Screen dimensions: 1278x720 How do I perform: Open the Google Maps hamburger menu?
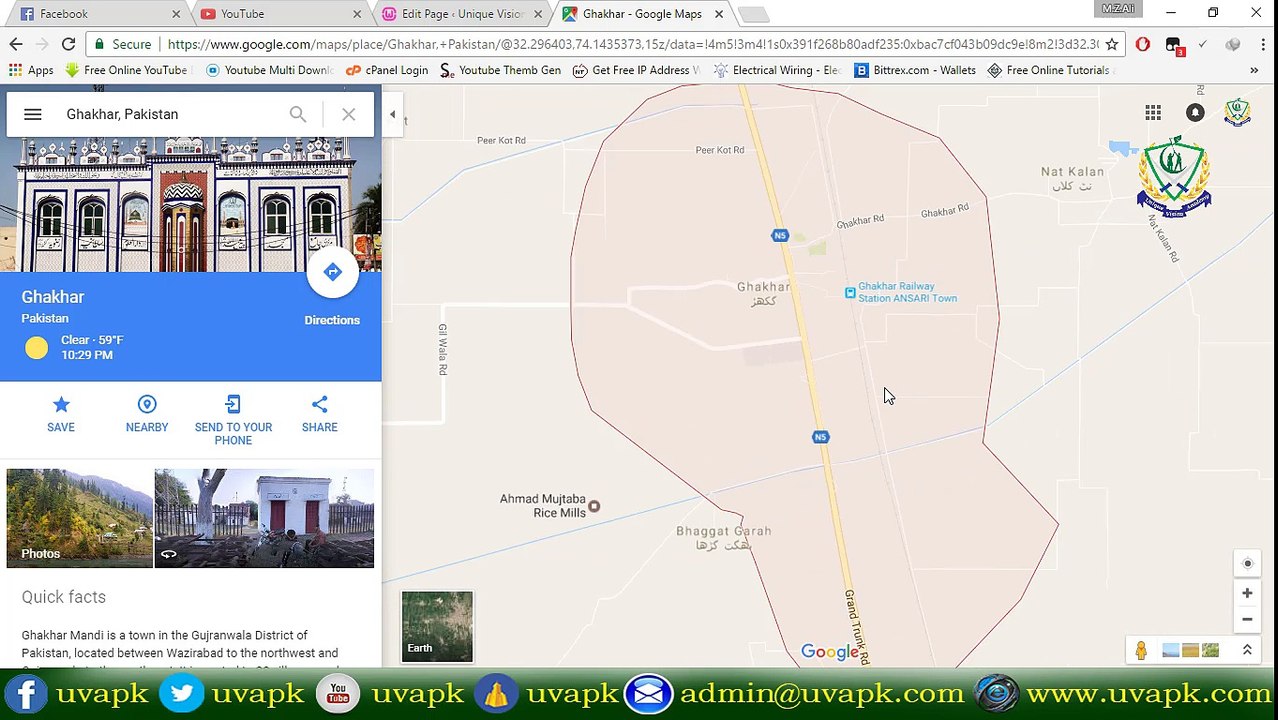32,114
